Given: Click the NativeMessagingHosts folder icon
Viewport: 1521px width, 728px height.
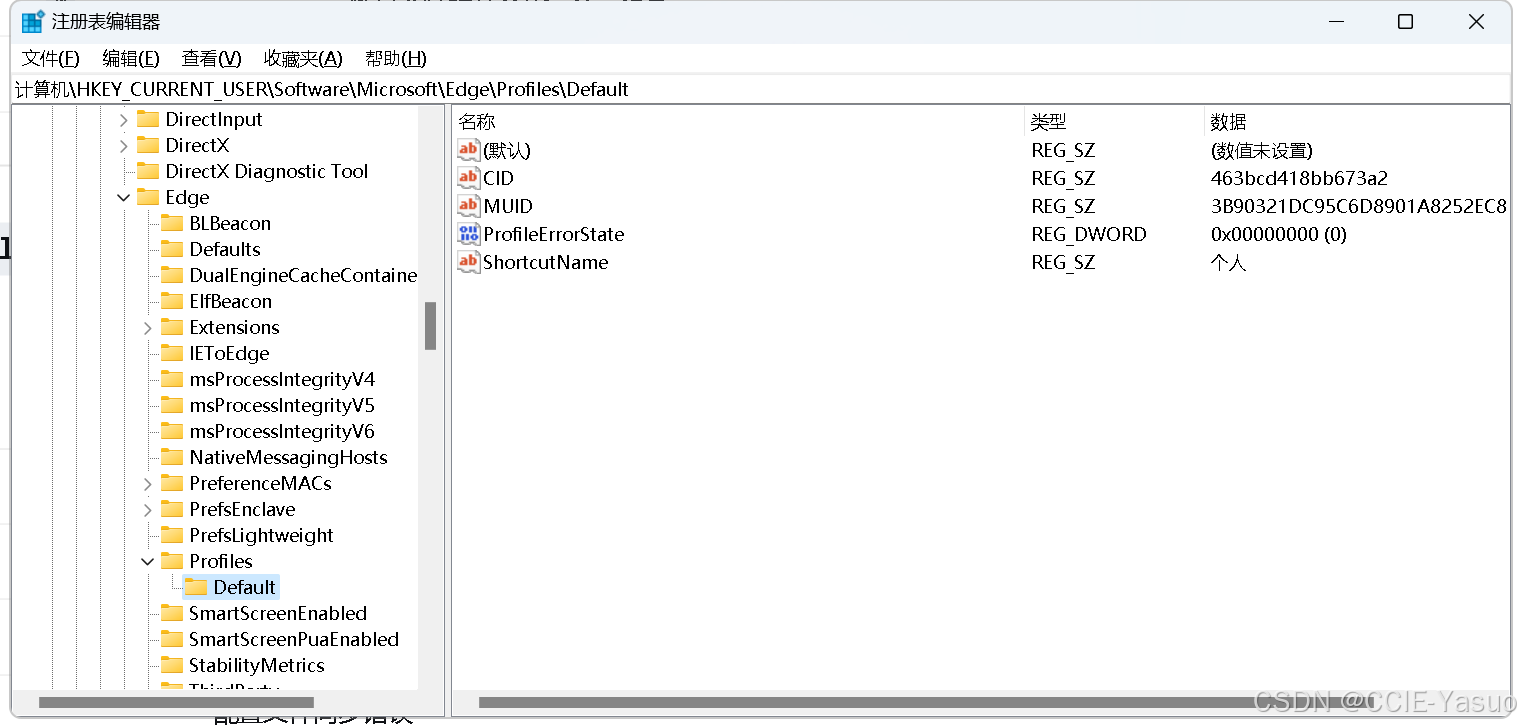Looking at the screenshot, I should (172, 457).
